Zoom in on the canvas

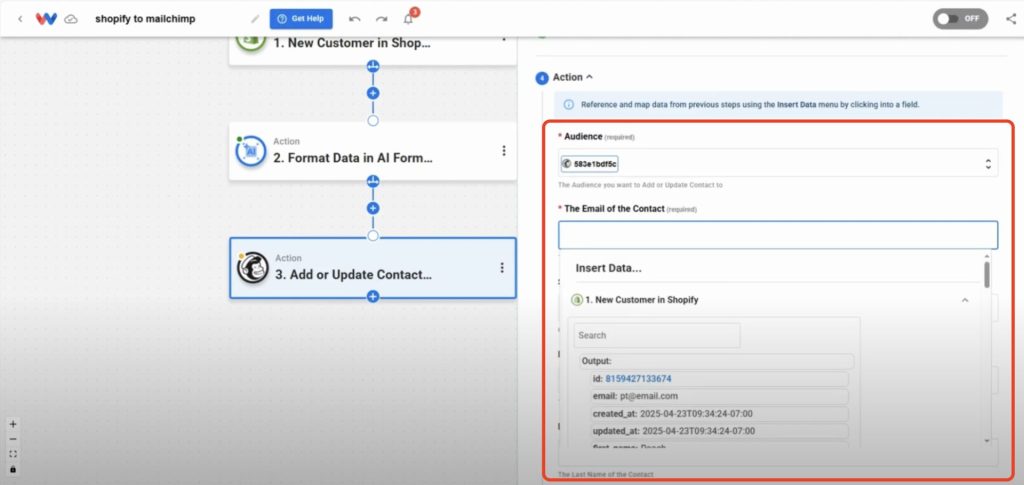point(13,424)
